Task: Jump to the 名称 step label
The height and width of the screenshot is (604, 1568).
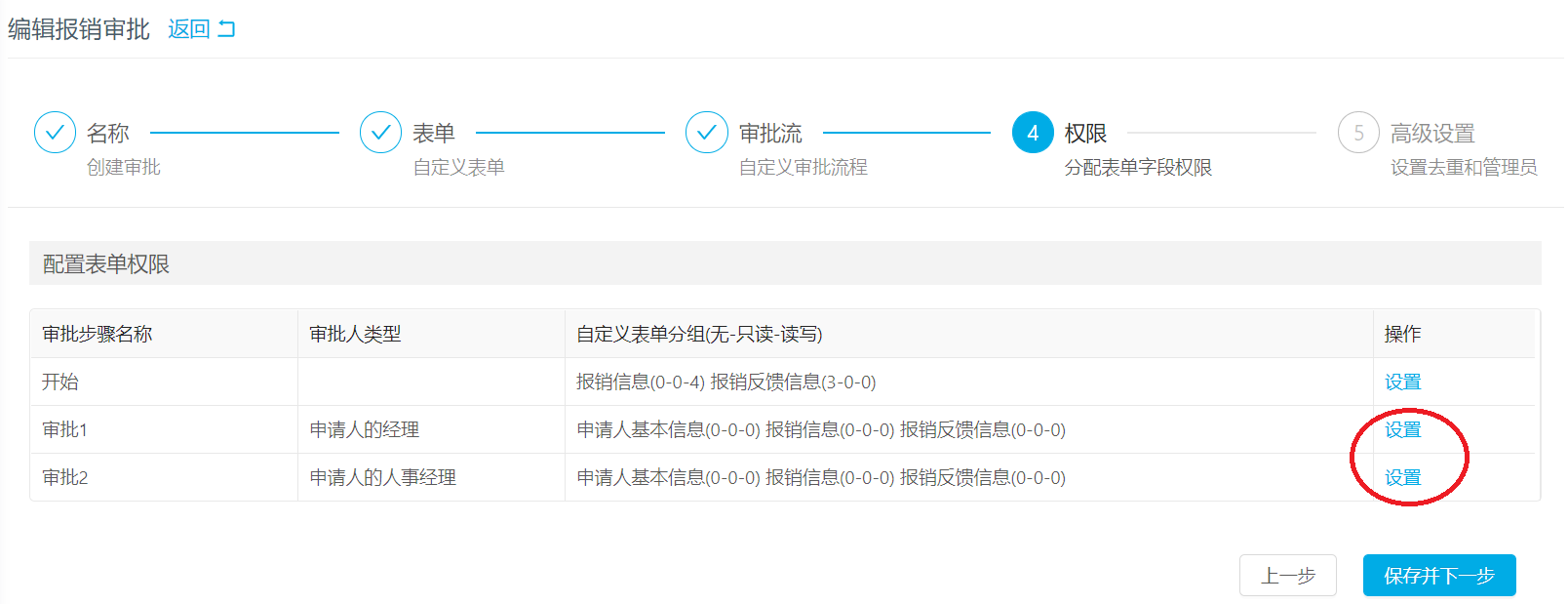Action: coord(107,133)
